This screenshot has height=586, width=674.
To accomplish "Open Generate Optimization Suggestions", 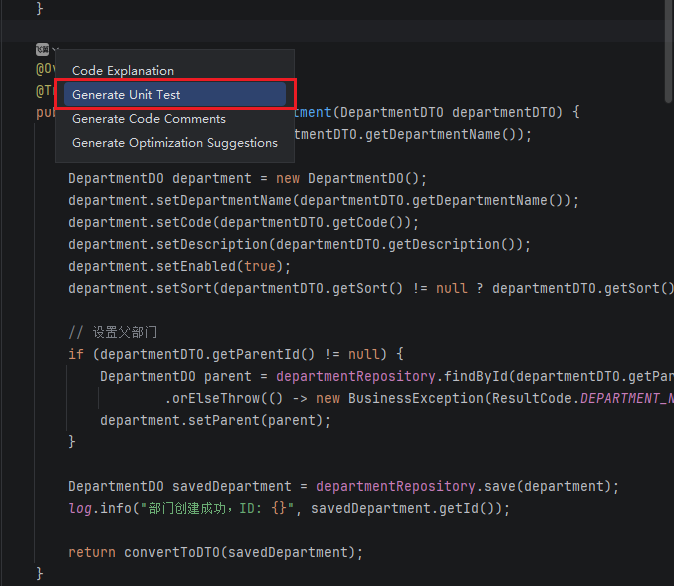I will coord(175,143).
